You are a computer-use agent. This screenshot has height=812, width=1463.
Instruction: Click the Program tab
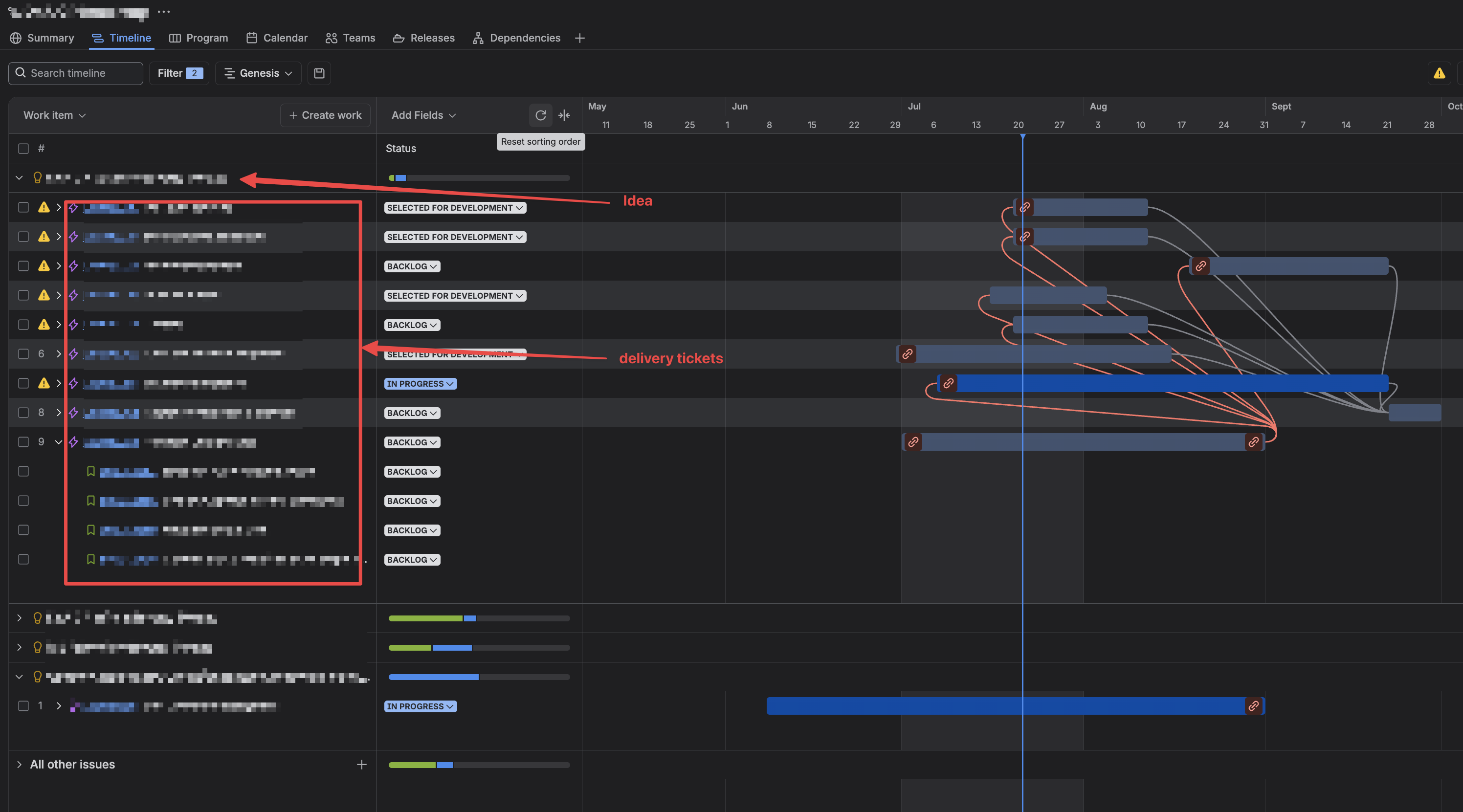point(199,38)
